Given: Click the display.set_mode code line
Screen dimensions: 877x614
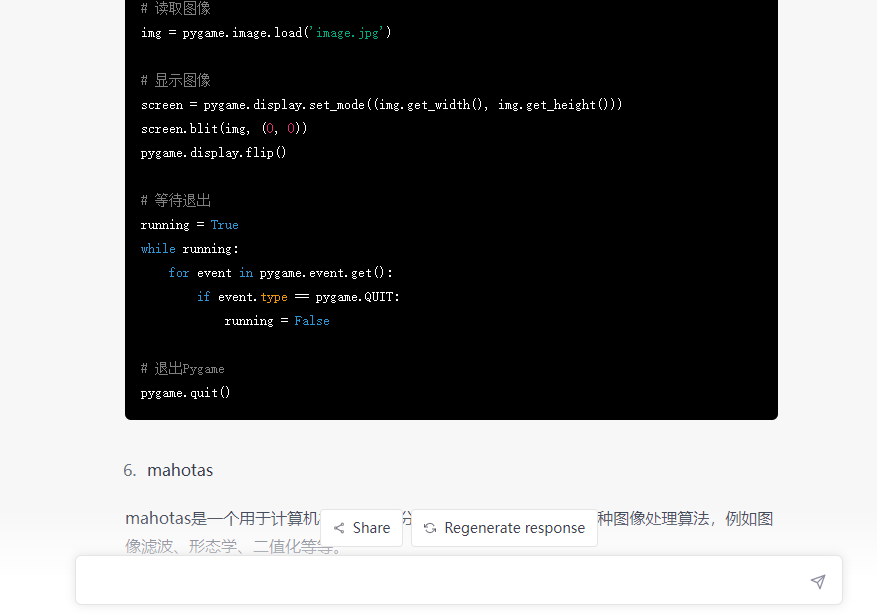Looking at the screenshot, I should coord(381,105).
